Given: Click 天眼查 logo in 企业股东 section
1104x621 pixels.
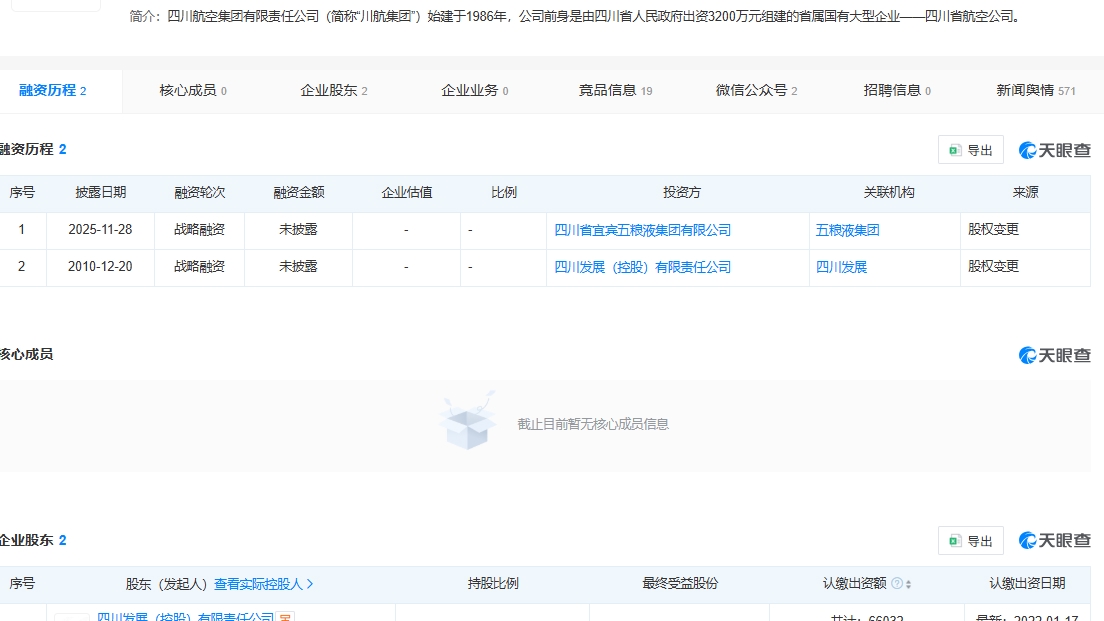Looking at the screenshot, I should coord(1055,541).
